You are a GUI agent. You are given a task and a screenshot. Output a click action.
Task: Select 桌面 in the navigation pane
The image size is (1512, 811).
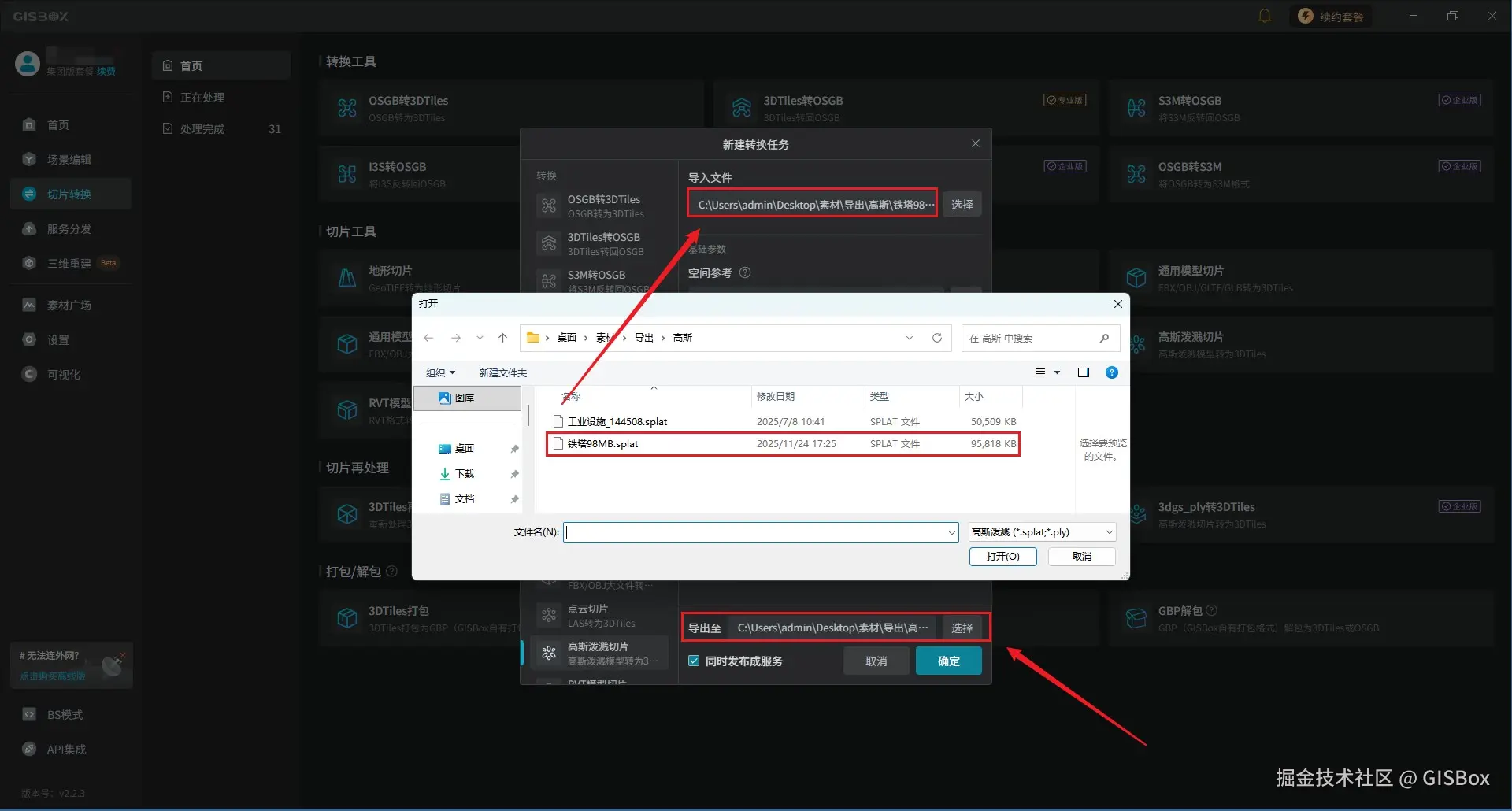(x=468, y=448)
